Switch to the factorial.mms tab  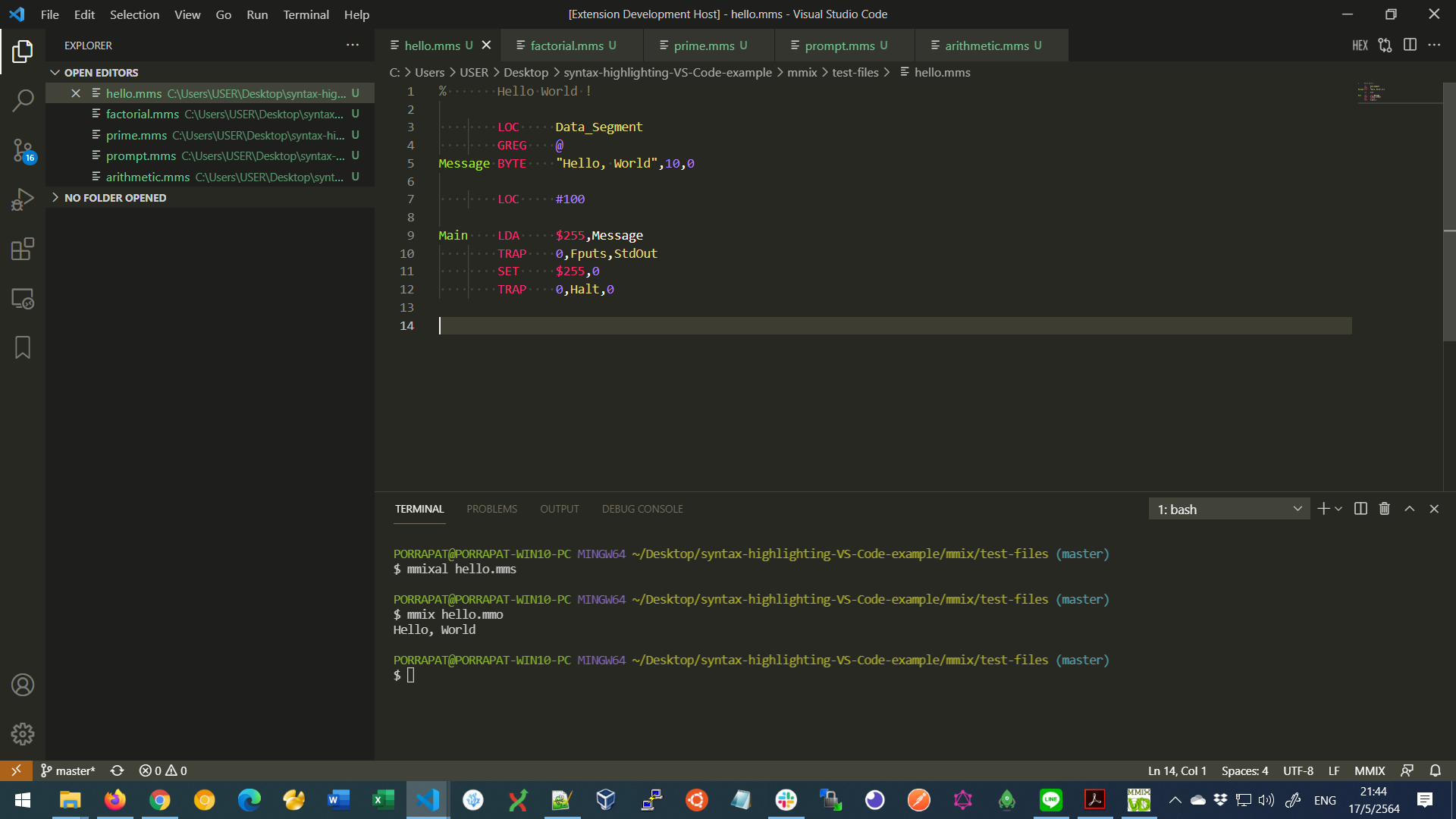tap(566, 45)
